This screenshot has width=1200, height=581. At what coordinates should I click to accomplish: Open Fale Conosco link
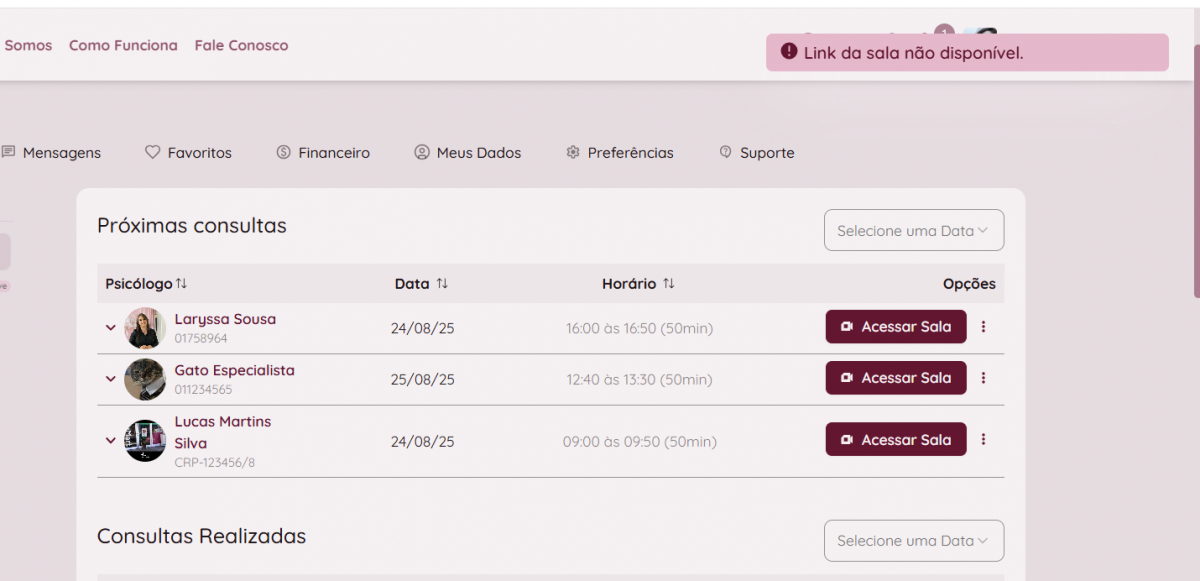pyautogui.click(x=241, y=45)
